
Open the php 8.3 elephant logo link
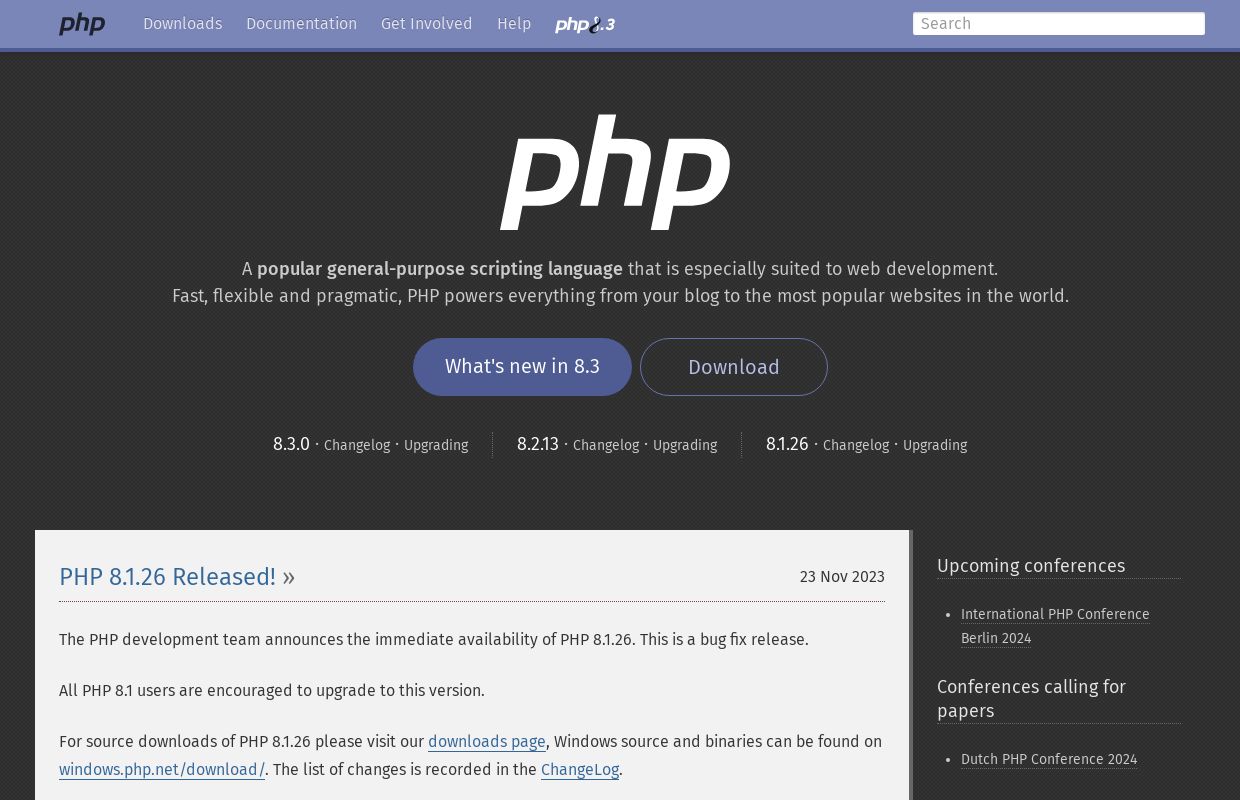[584, 24]
